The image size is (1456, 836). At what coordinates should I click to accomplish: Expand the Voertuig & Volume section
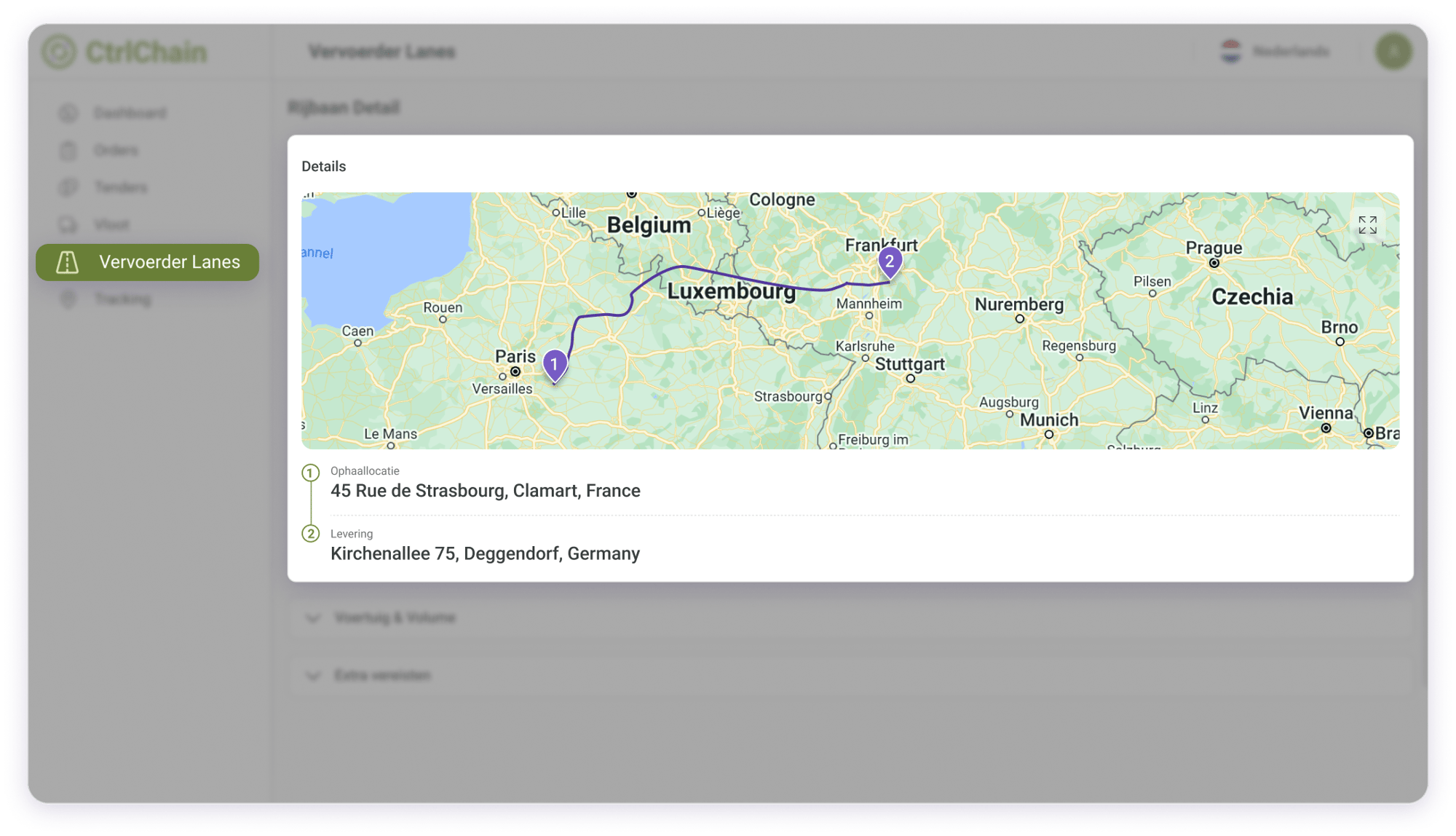(850, 618)
